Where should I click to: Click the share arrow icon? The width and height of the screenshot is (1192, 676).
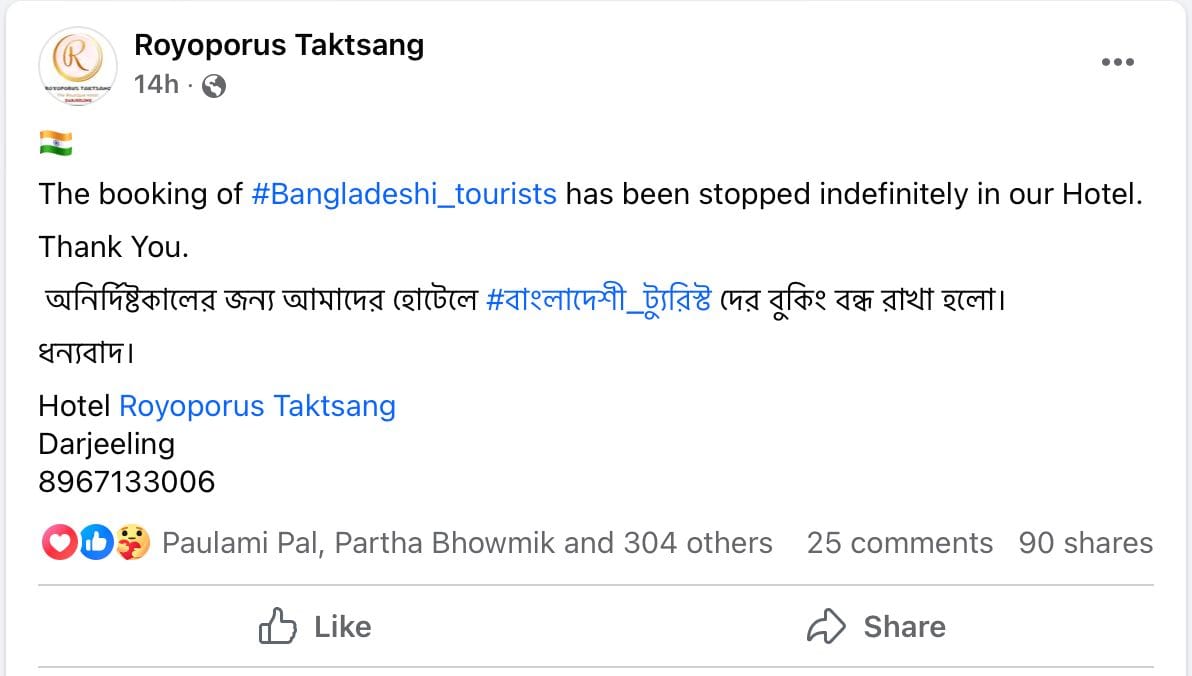[x=826, y=627]
